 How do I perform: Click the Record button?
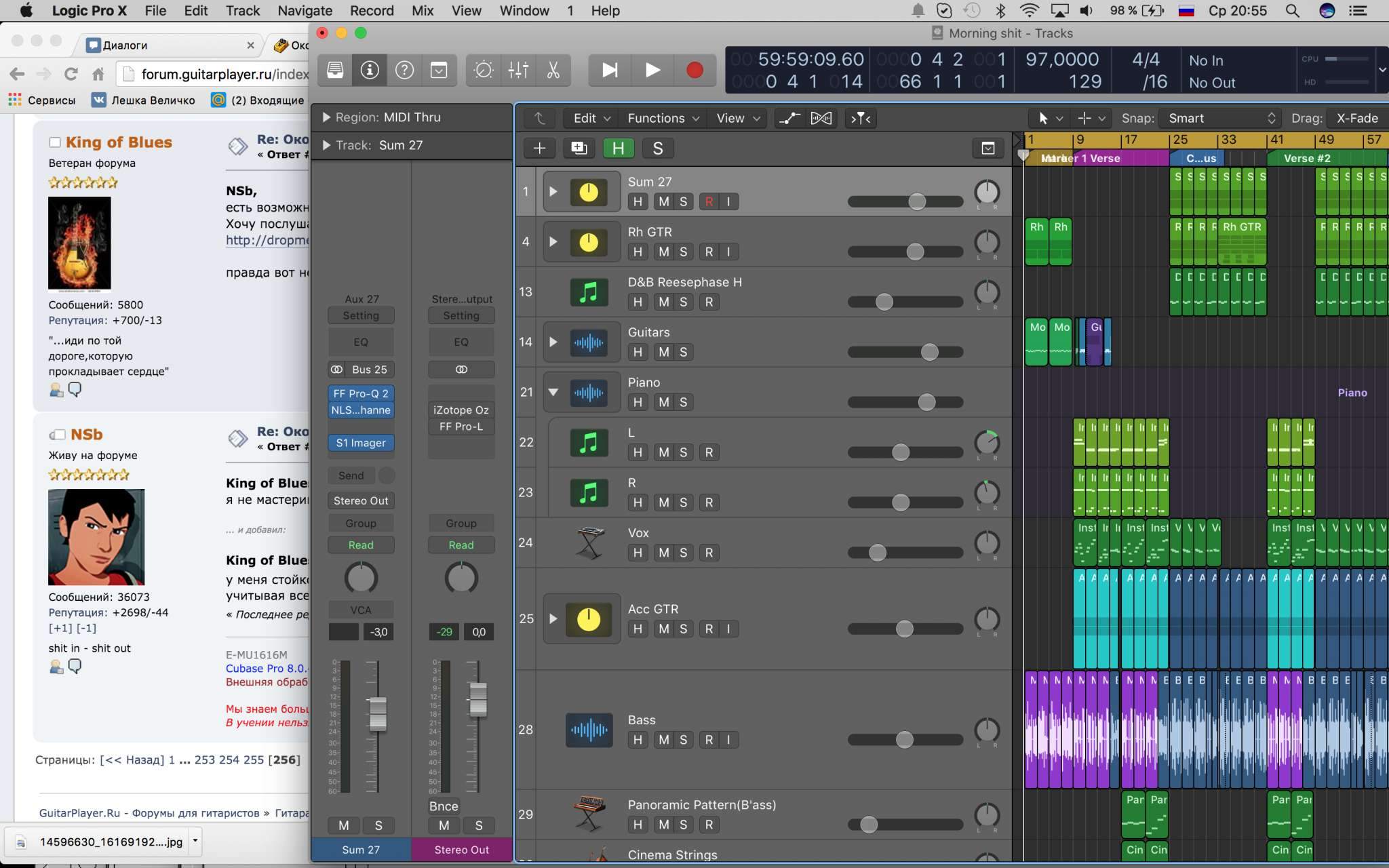[x=694, y=70]
